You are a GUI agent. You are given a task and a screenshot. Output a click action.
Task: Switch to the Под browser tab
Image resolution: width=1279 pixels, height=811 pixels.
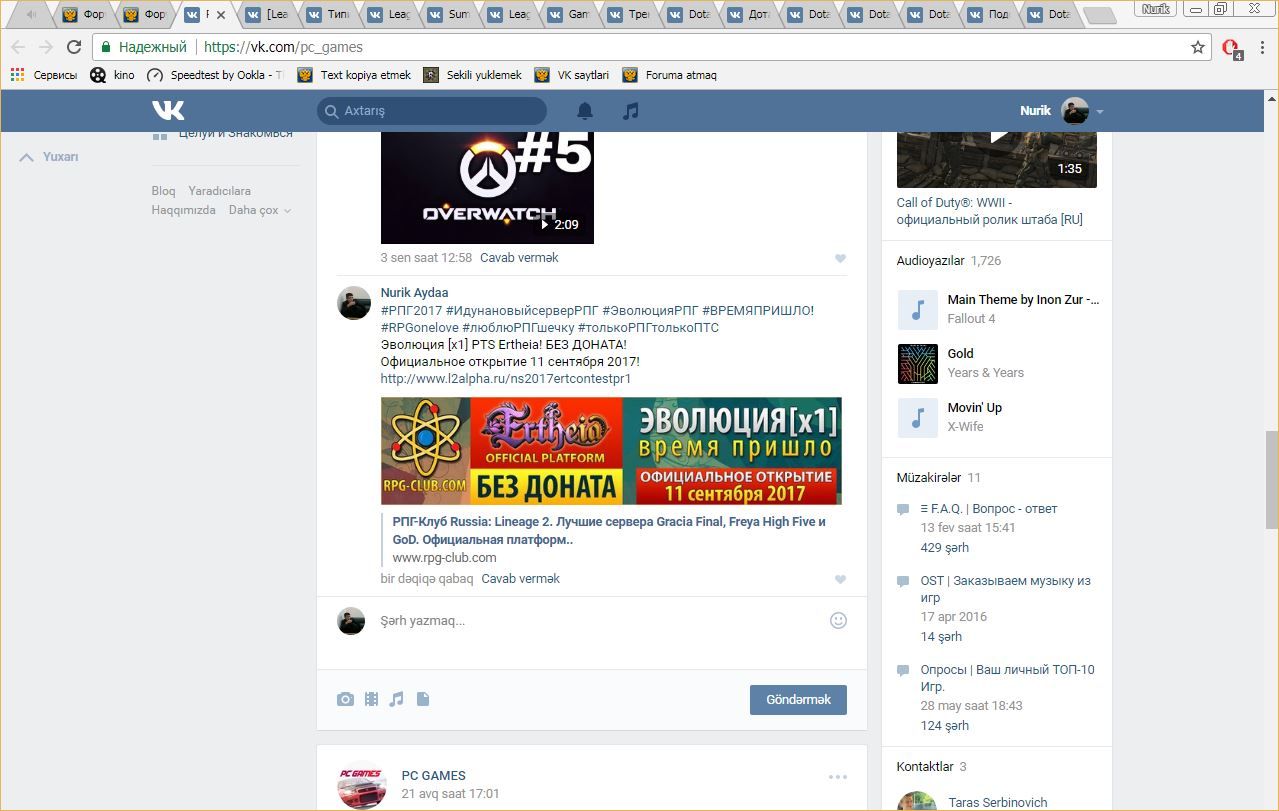pyautogui.click(x=990, y=15)
